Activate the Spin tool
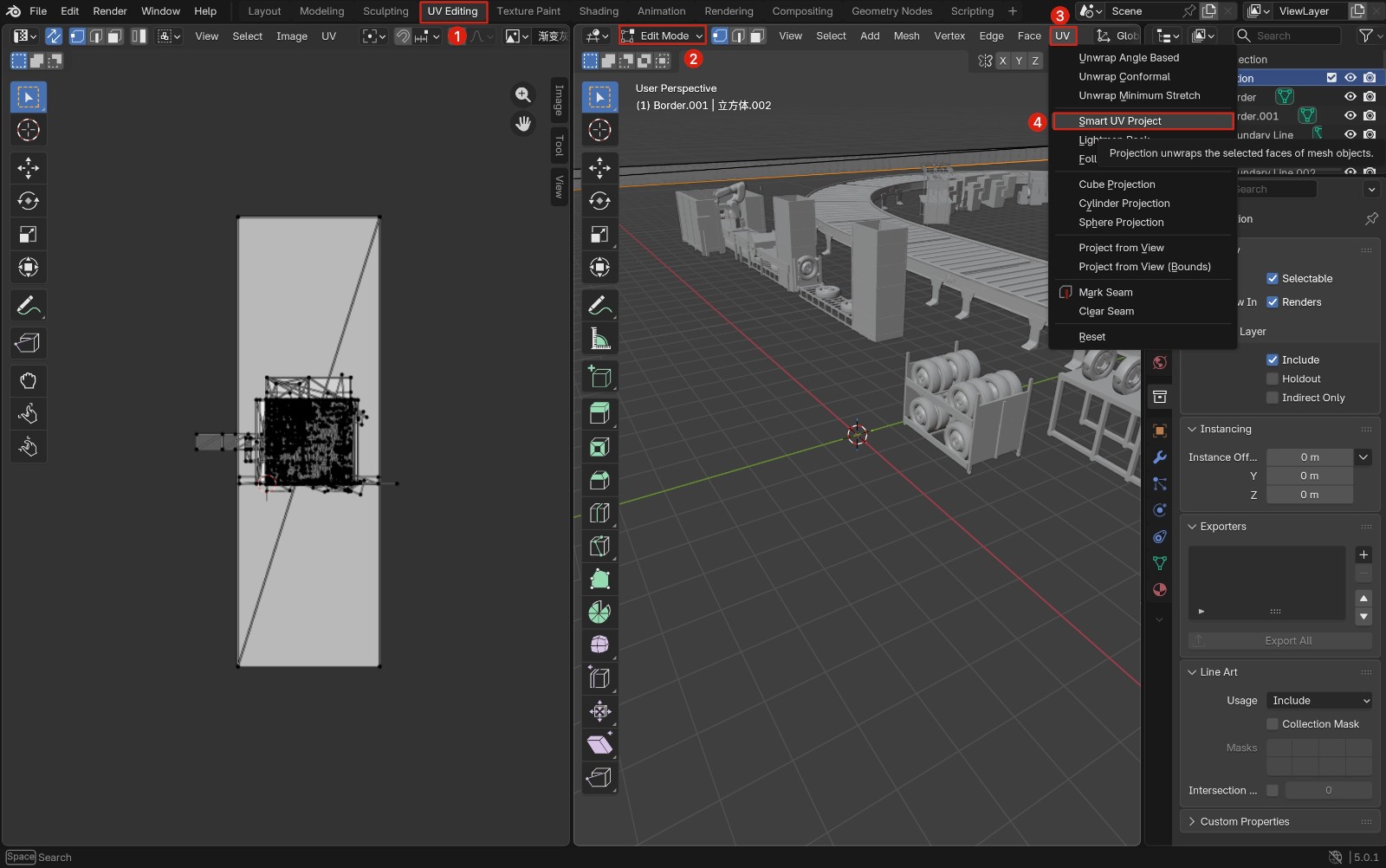 [599, 612]
